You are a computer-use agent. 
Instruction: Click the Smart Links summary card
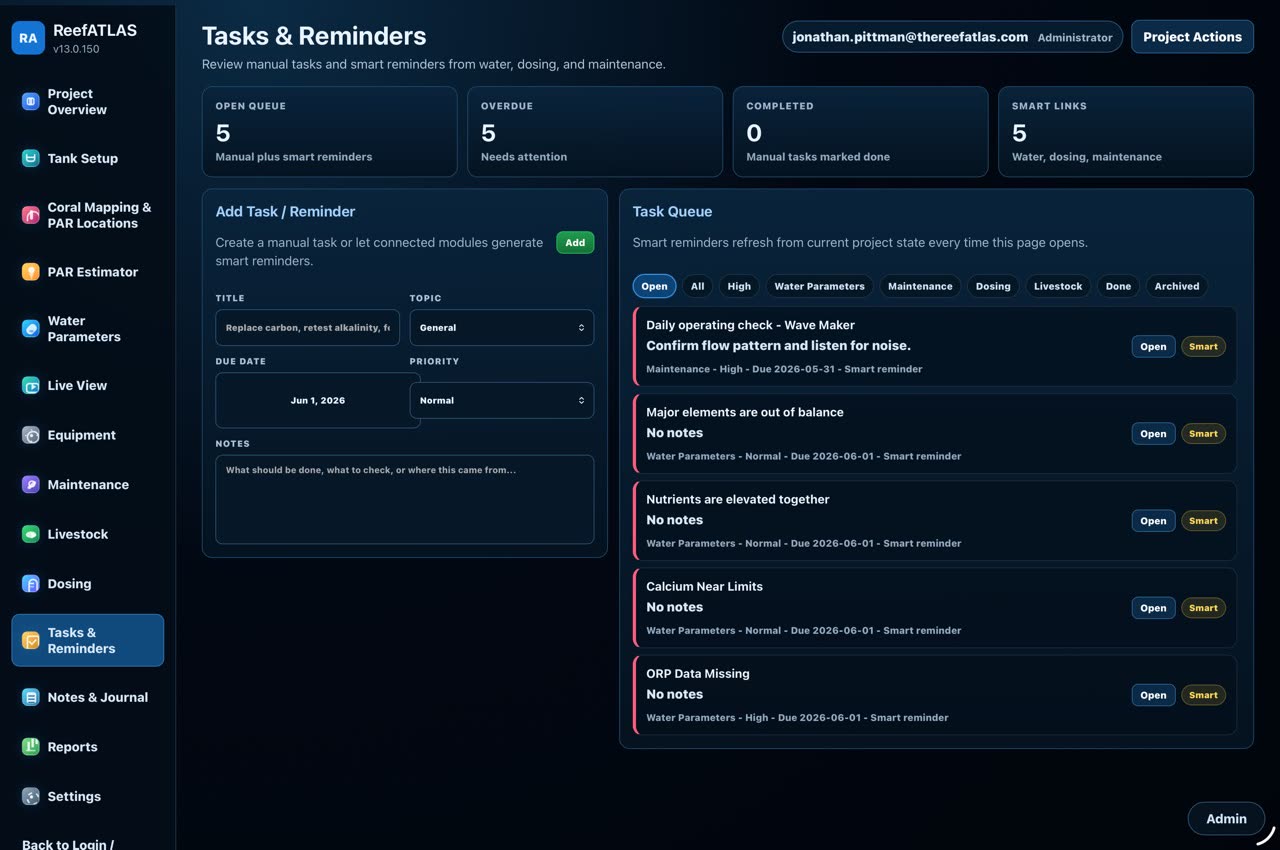(x=1126, y=131)
